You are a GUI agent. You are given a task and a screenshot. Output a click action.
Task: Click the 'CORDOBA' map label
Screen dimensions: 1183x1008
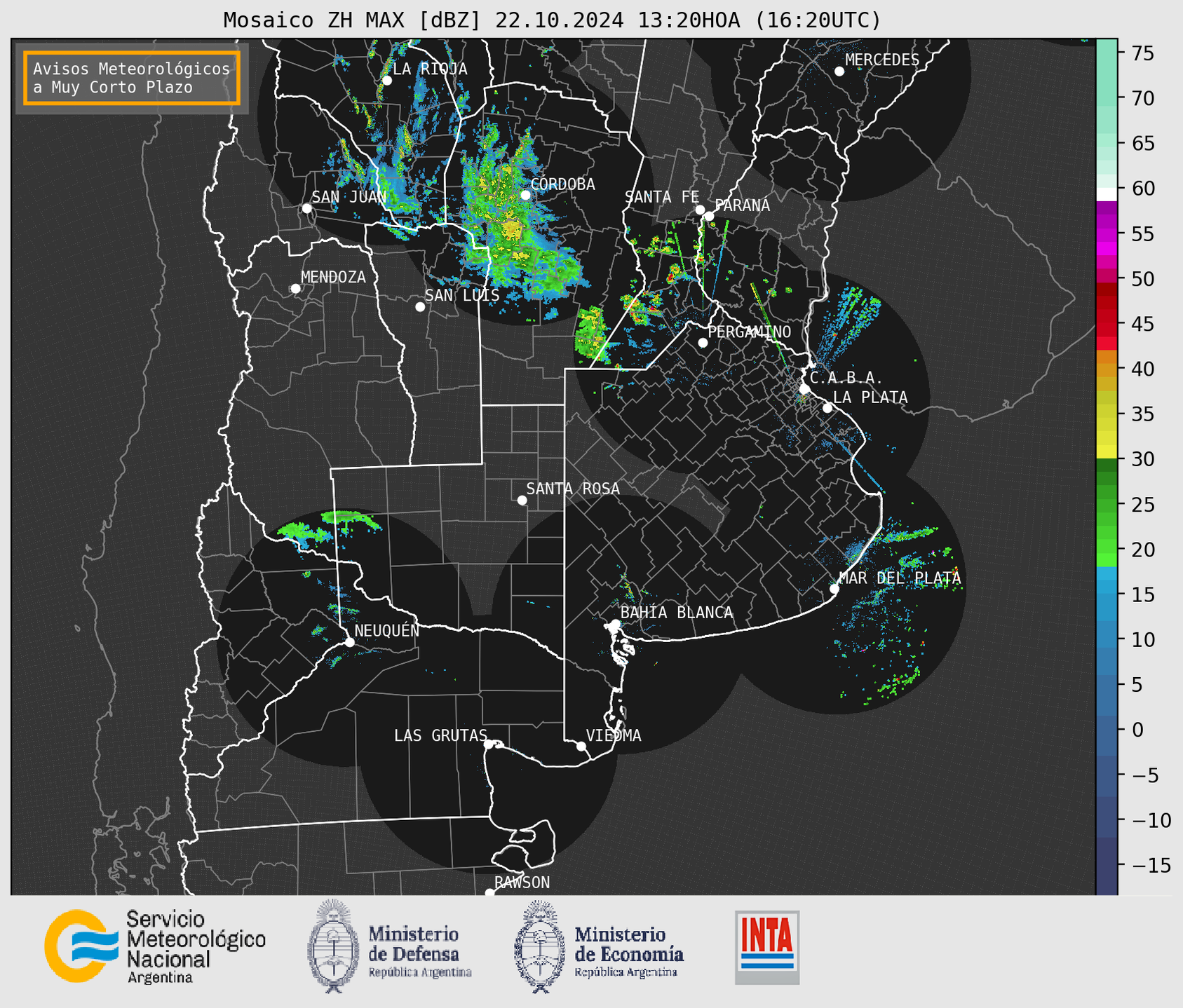click(x=562, y=184)
